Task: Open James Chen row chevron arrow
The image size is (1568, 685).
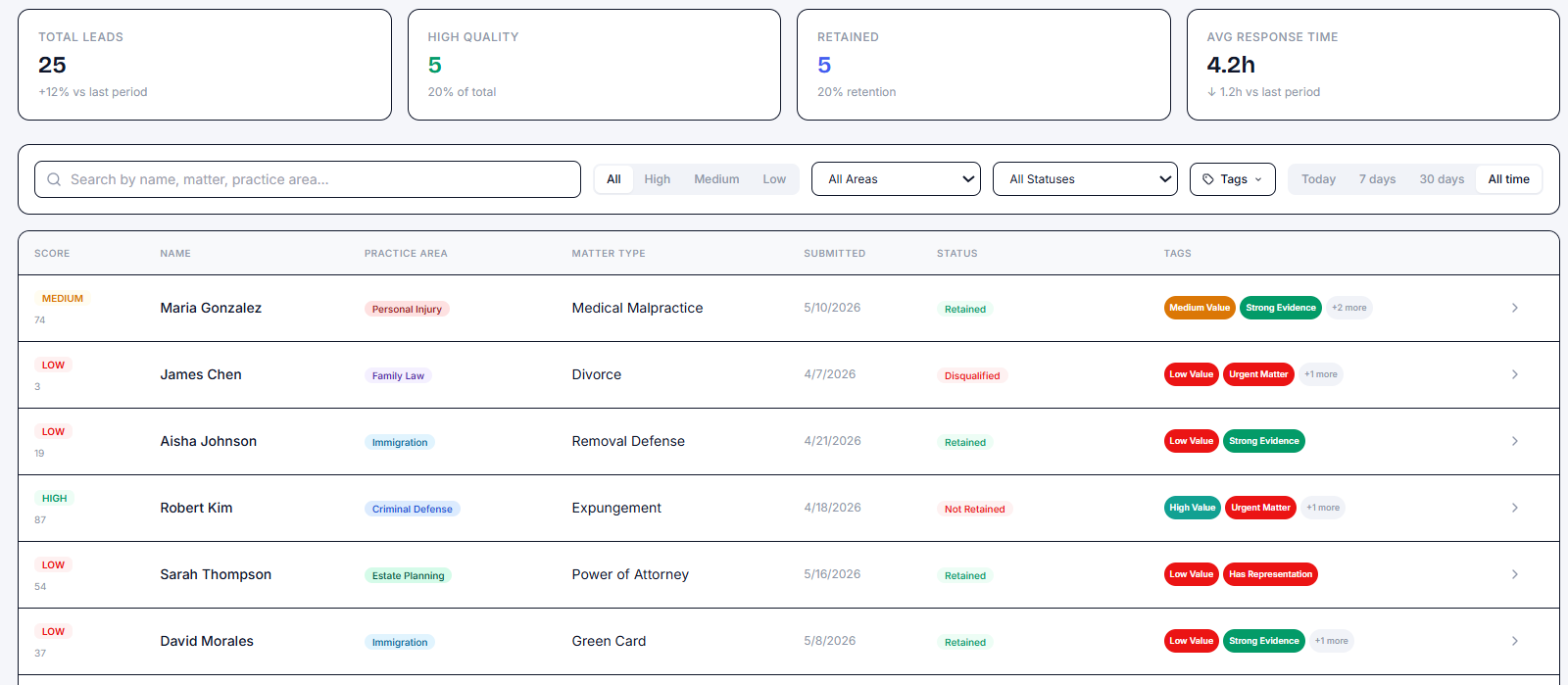Action: (x=1515, y=374)
